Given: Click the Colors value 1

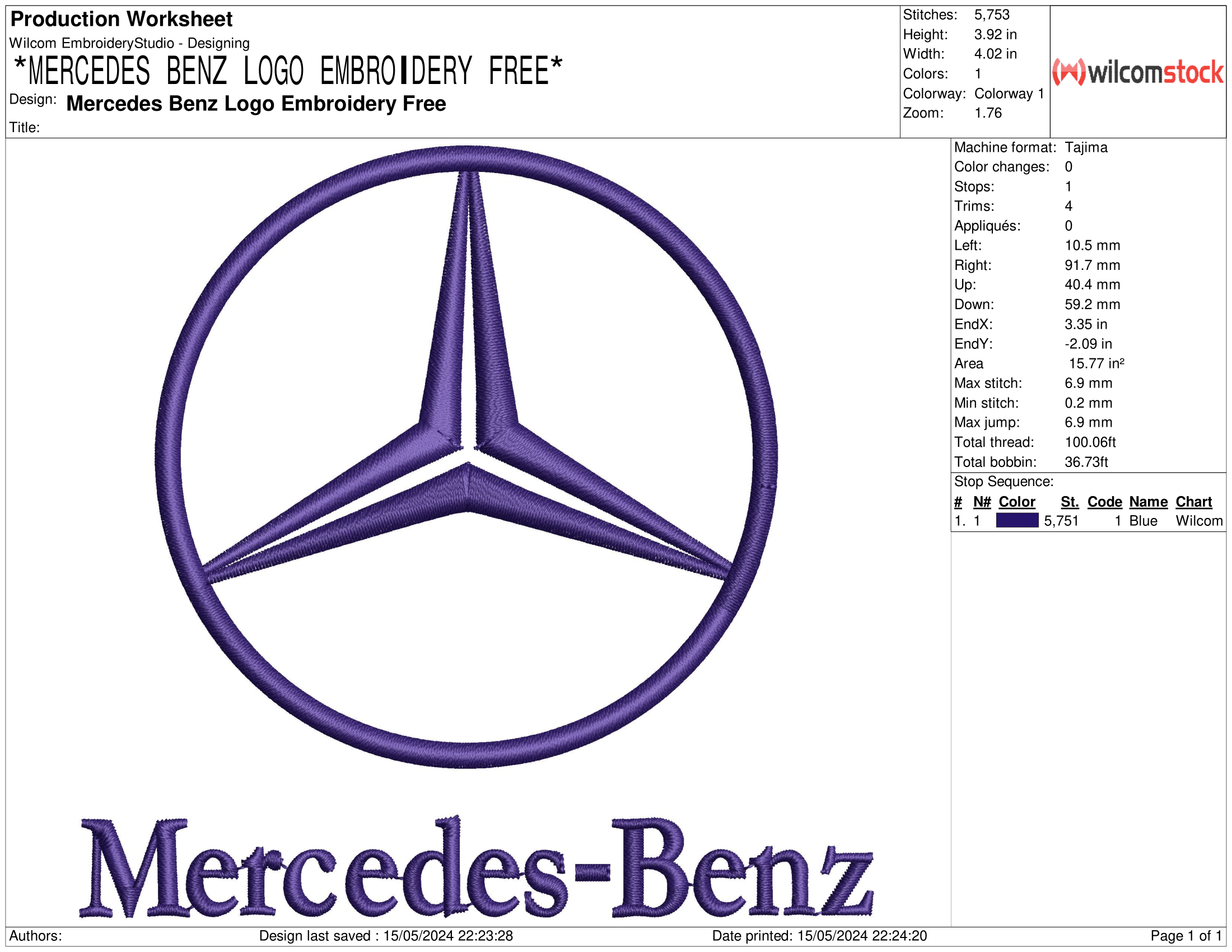Looking at the screenshot, I should 978,74.
